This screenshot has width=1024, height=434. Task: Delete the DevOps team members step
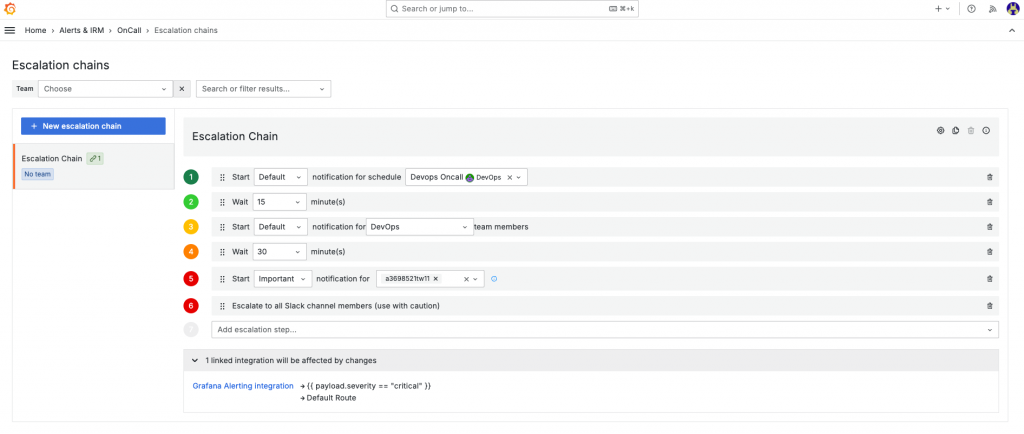tap(989, 227)
